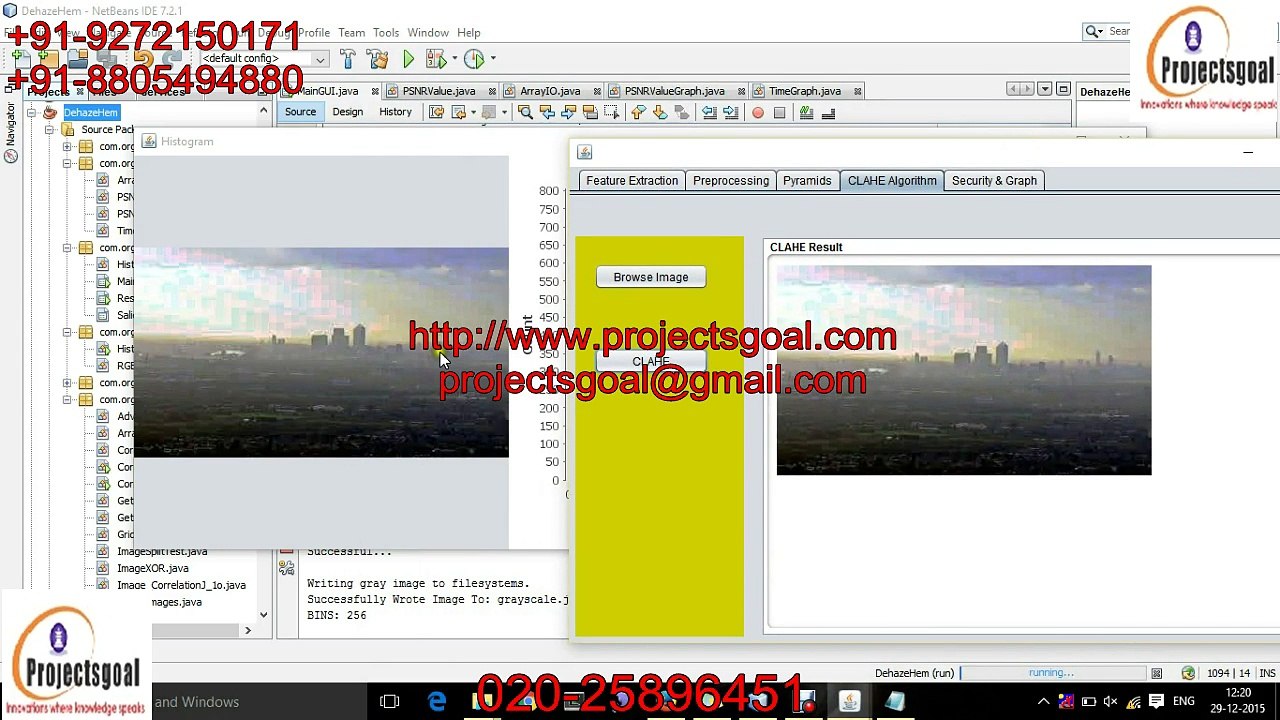Open the Tools menu
The height and width of the screenshot is (720, 1280).
click(386, 33)
